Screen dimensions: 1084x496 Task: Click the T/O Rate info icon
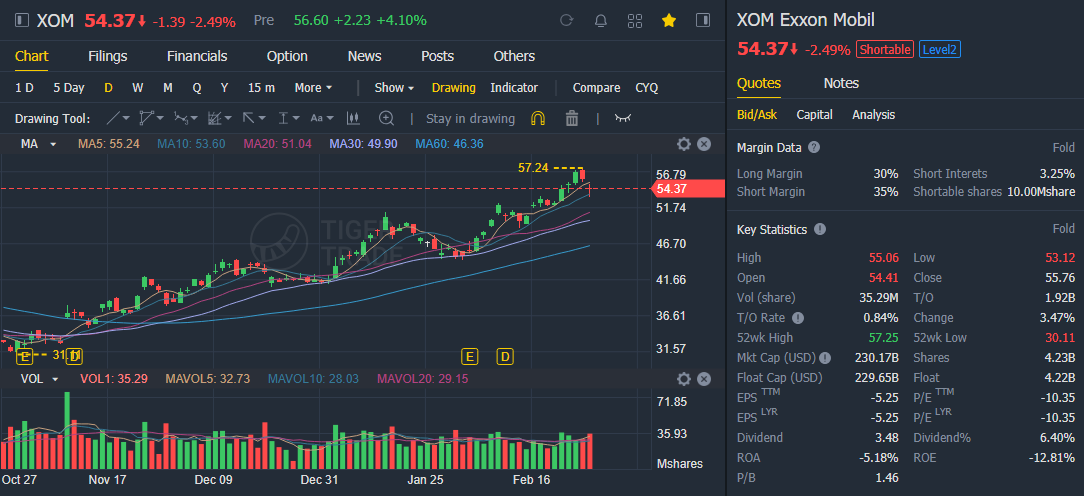pos(798,318)
